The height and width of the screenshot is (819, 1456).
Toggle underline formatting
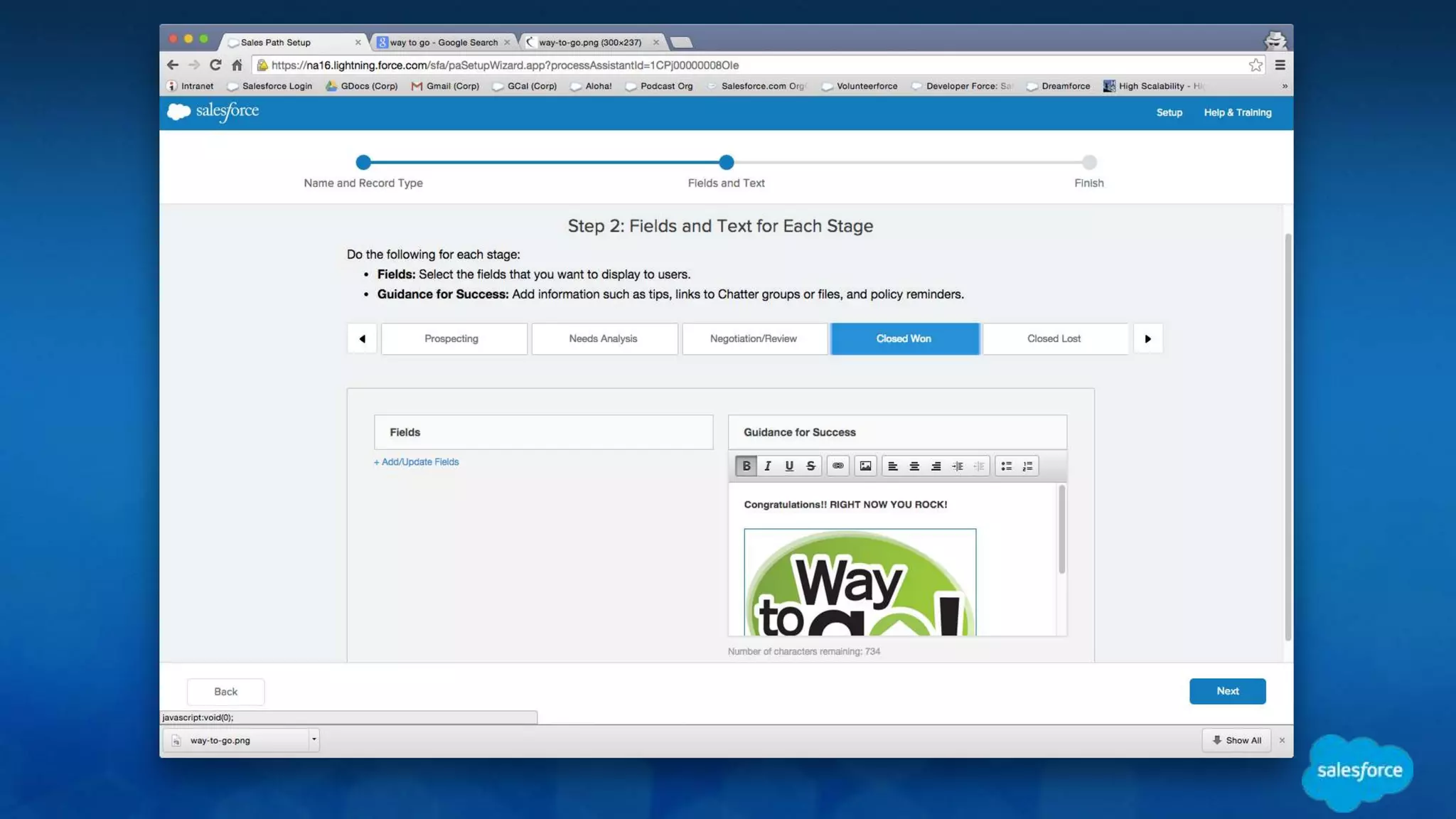(x=789, y=466)
